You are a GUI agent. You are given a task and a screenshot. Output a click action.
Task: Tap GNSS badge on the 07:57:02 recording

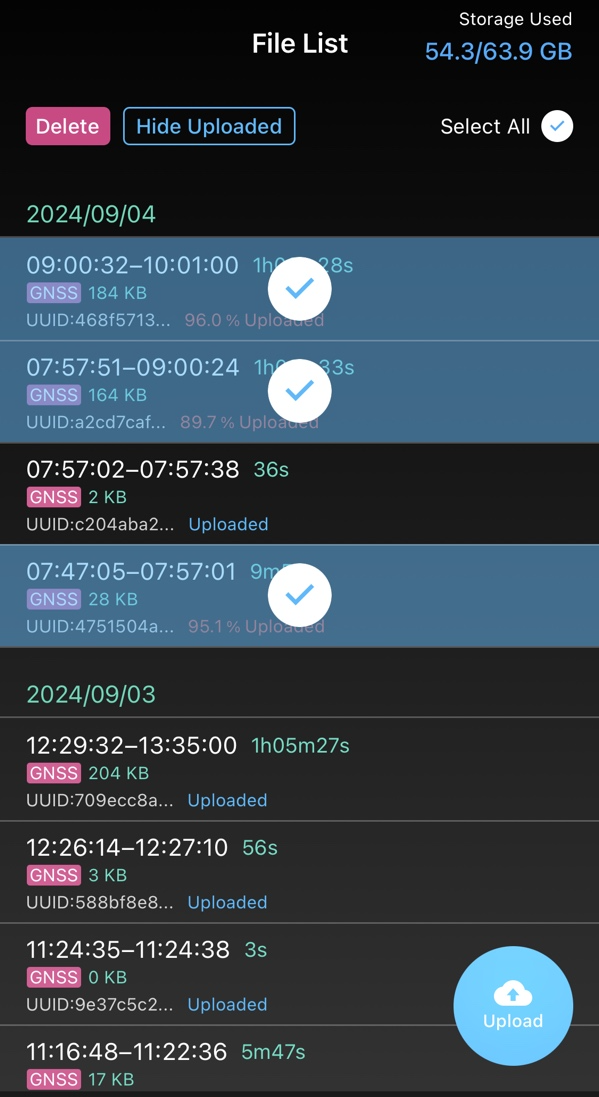click(53, 497)
